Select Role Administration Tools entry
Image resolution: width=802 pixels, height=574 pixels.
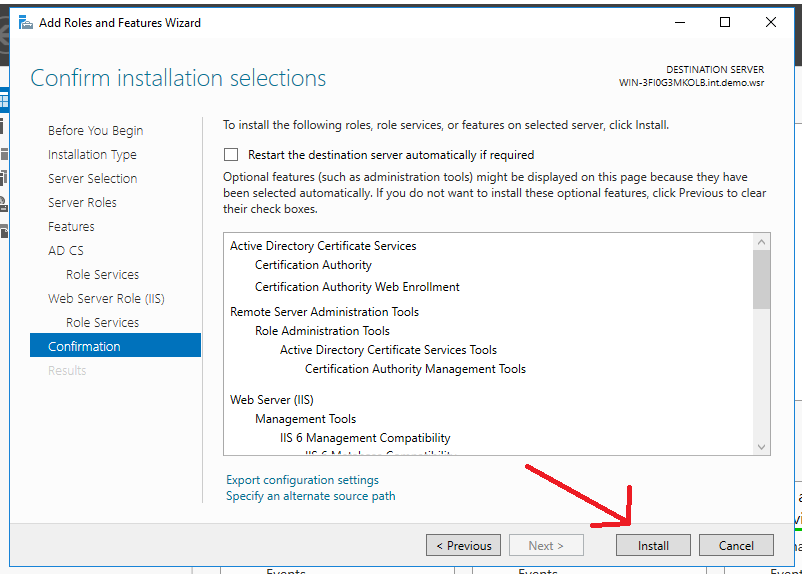322,331
